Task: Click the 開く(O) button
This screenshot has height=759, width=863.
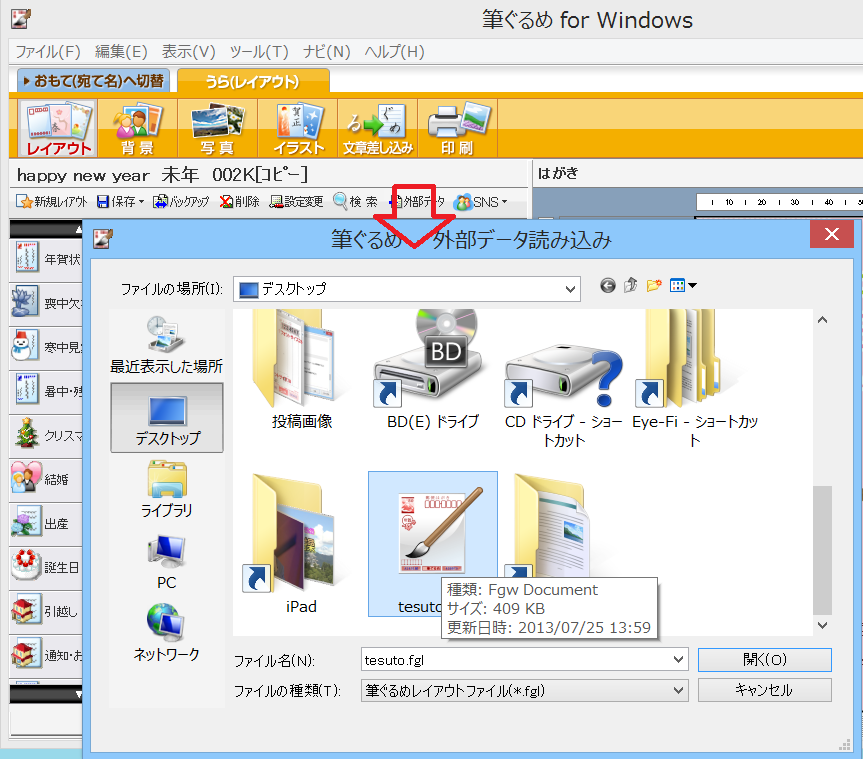Action: [763, 660]
